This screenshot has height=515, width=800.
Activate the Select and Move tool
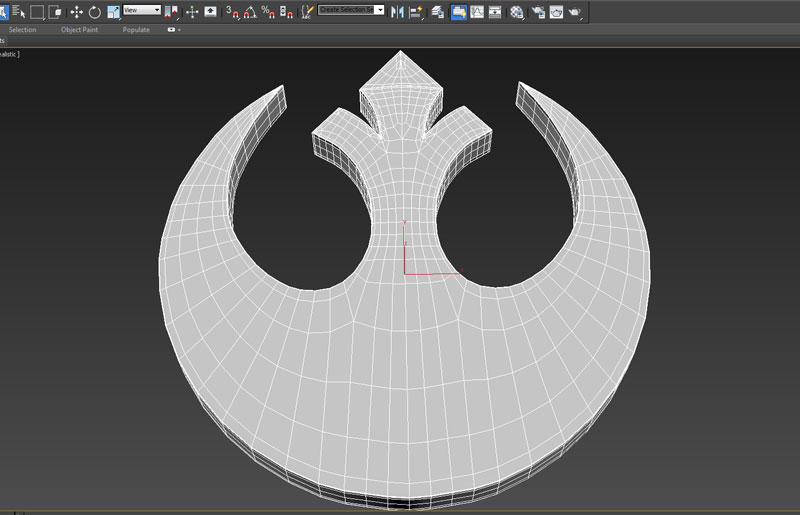pos(76,12)
